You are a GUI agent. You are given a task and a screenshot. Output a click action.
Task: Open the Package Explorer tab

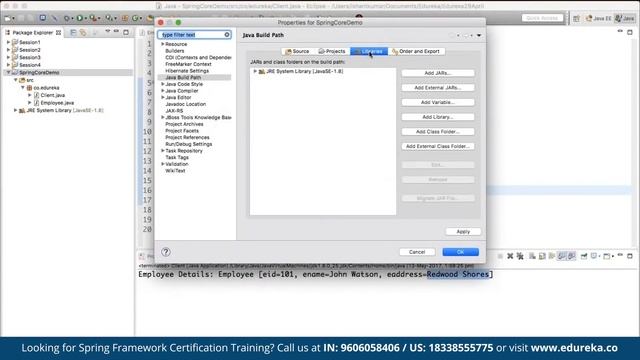tap(33, 32)
